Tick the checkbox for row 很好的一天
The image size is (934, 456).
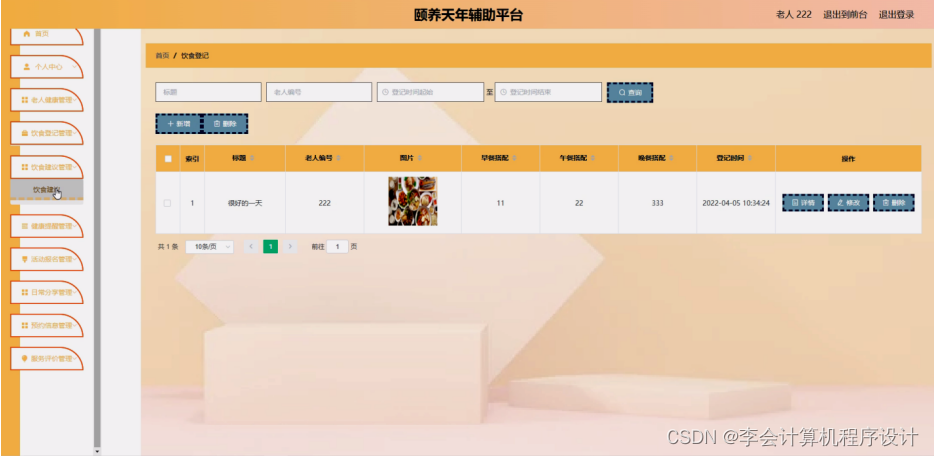point(167,203)
